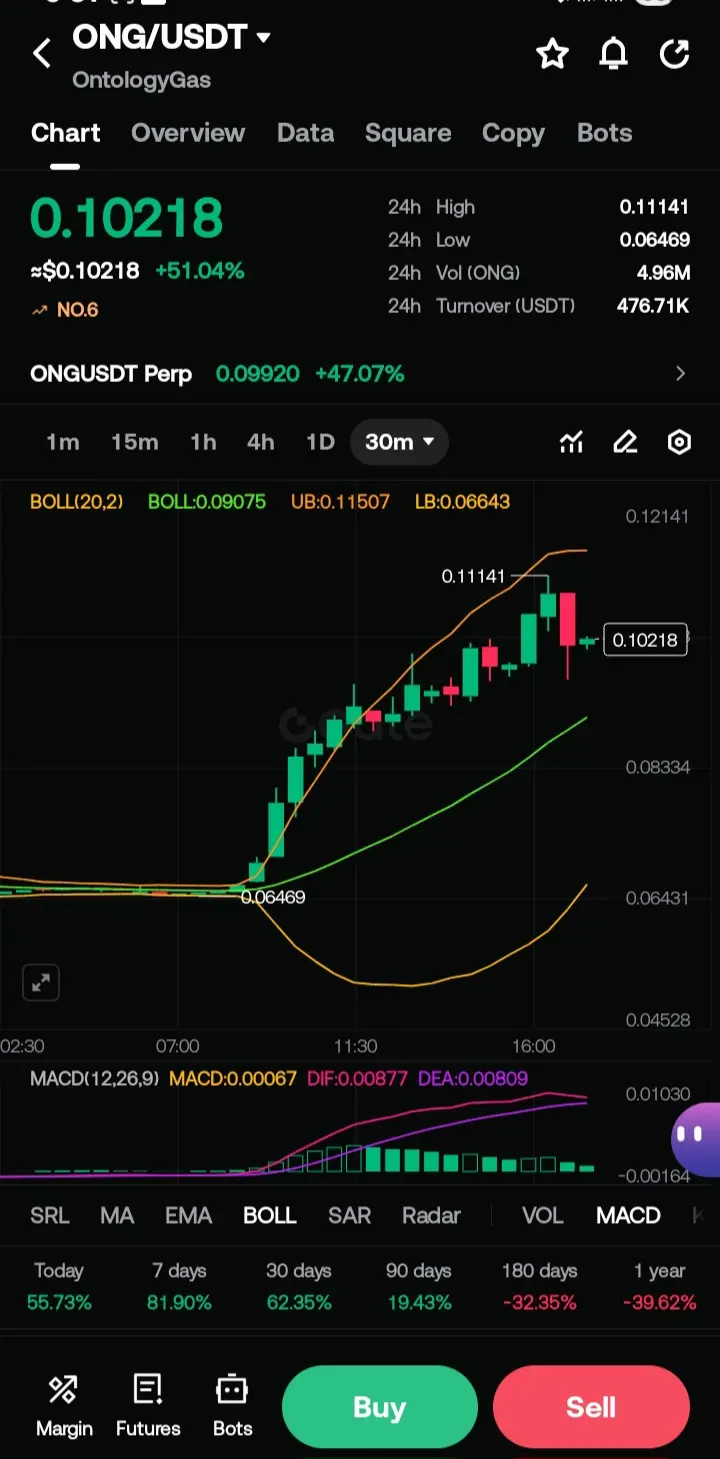The width and height of the screenshot is (720, 1459).
Task: Switch to the Data tab
Action: click(305, 133)
